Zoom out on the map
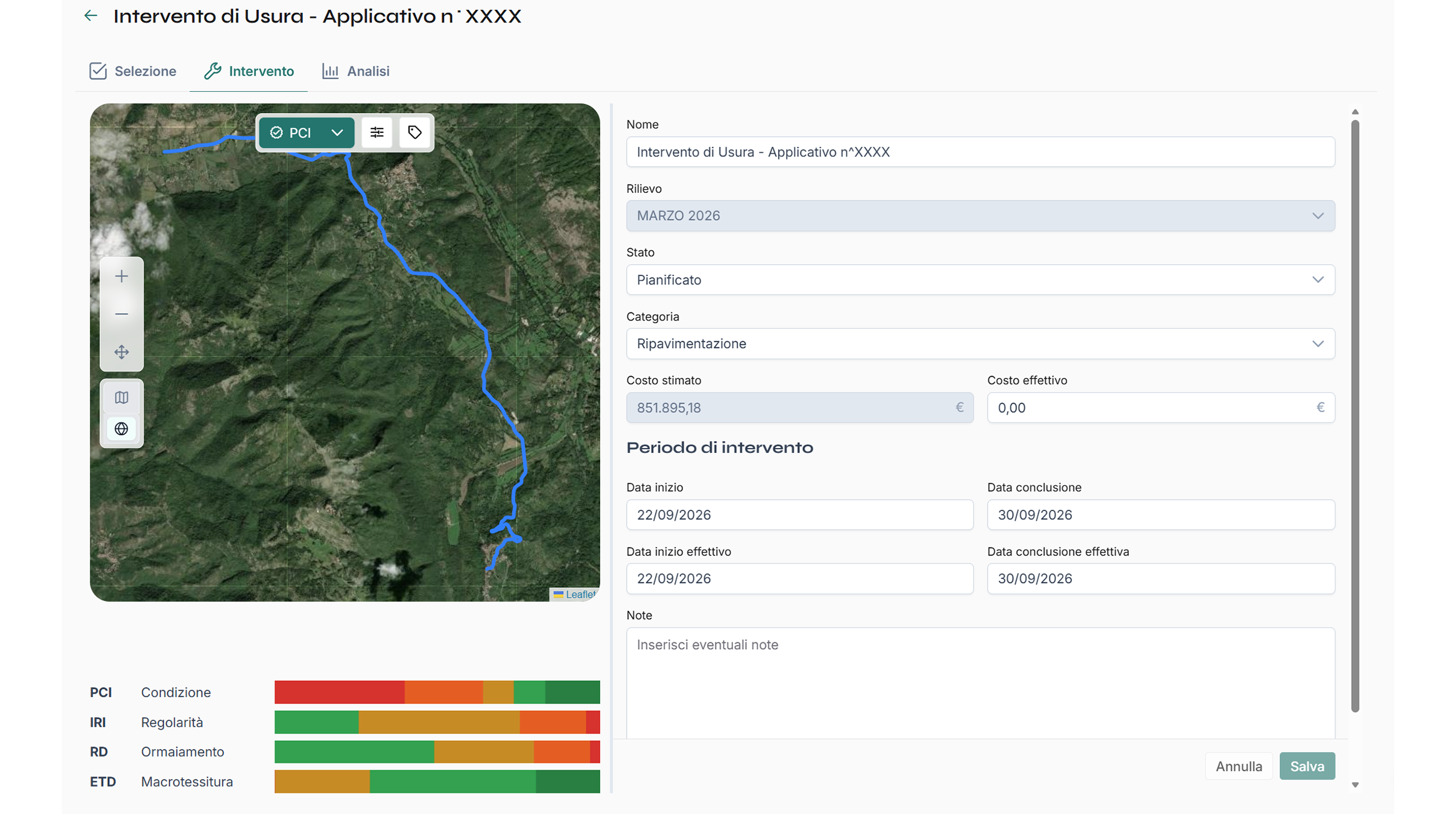Screen dimensions: 1456x814 [122, 314]
